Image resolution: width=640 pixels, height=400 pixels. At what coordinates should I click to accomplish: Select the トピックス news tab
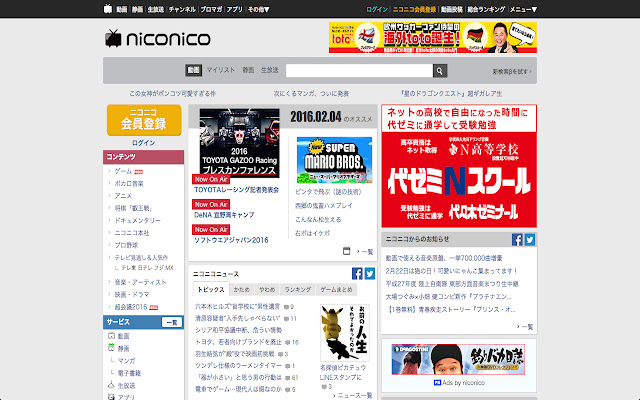(211, 289)
